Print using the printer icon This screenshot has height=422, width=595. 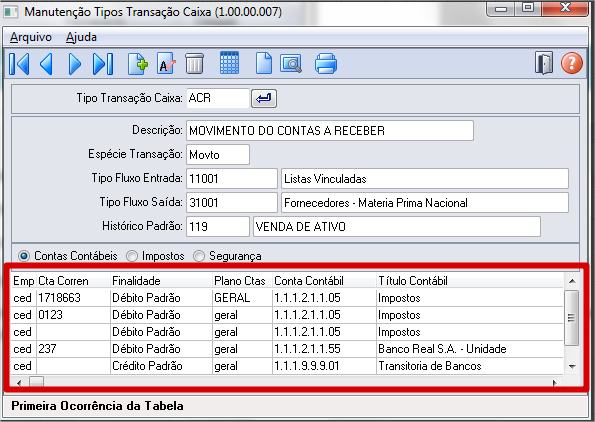point(326,63)
